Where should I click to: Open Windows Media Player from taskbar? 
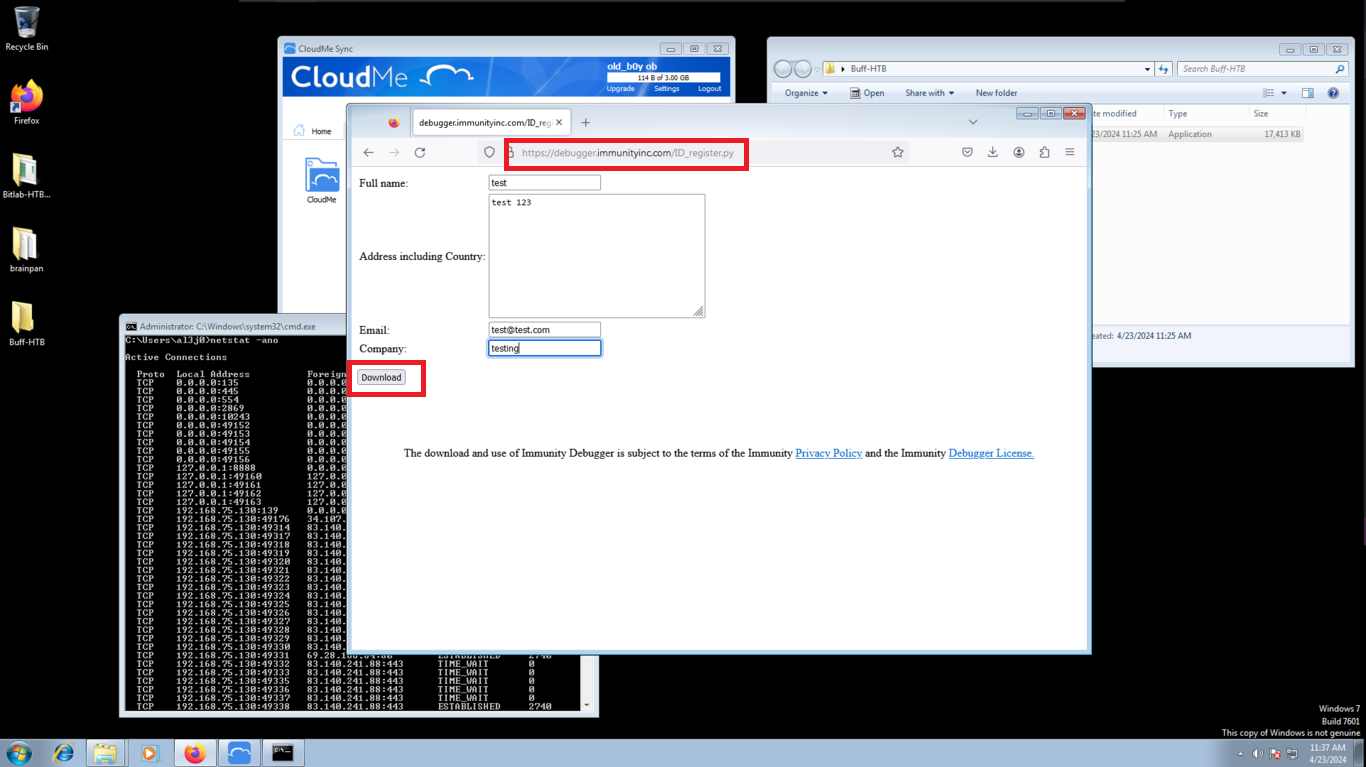pos(149,753)
